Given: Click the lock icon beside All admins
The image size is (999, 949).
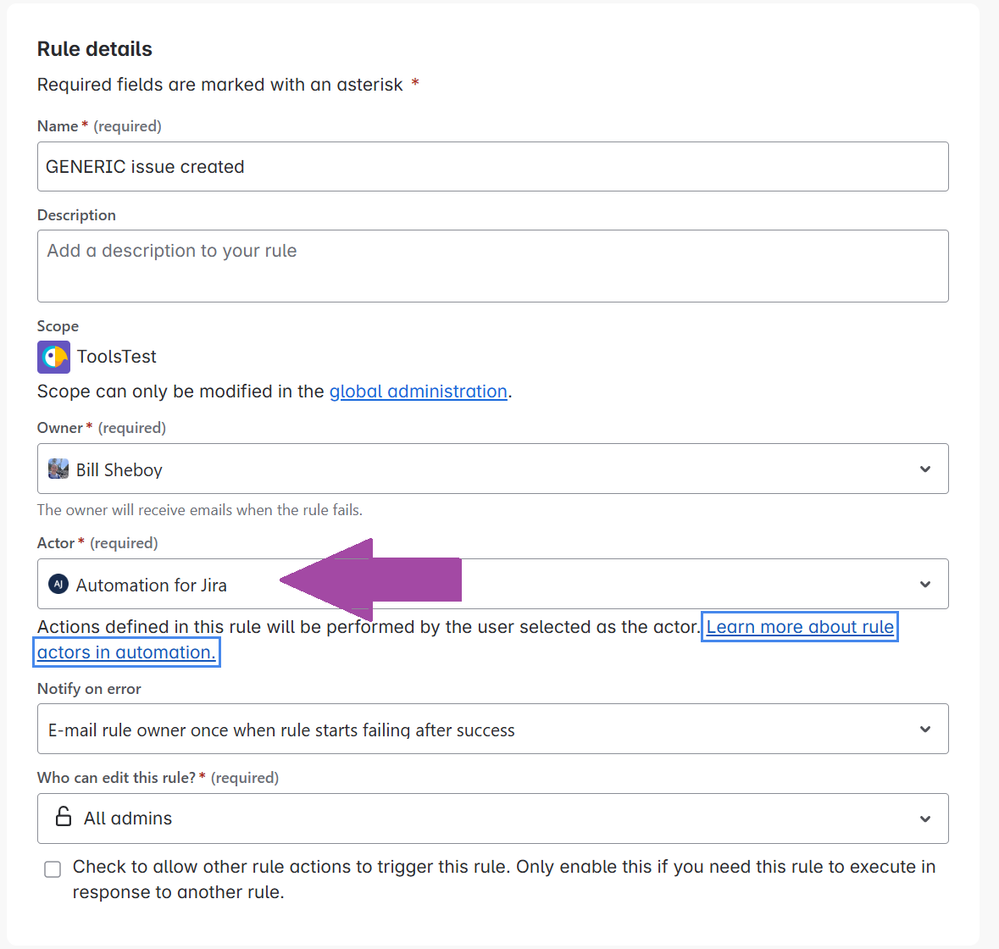Looking at the screenshot, I should pyautogui.click(x=61, y=818).
